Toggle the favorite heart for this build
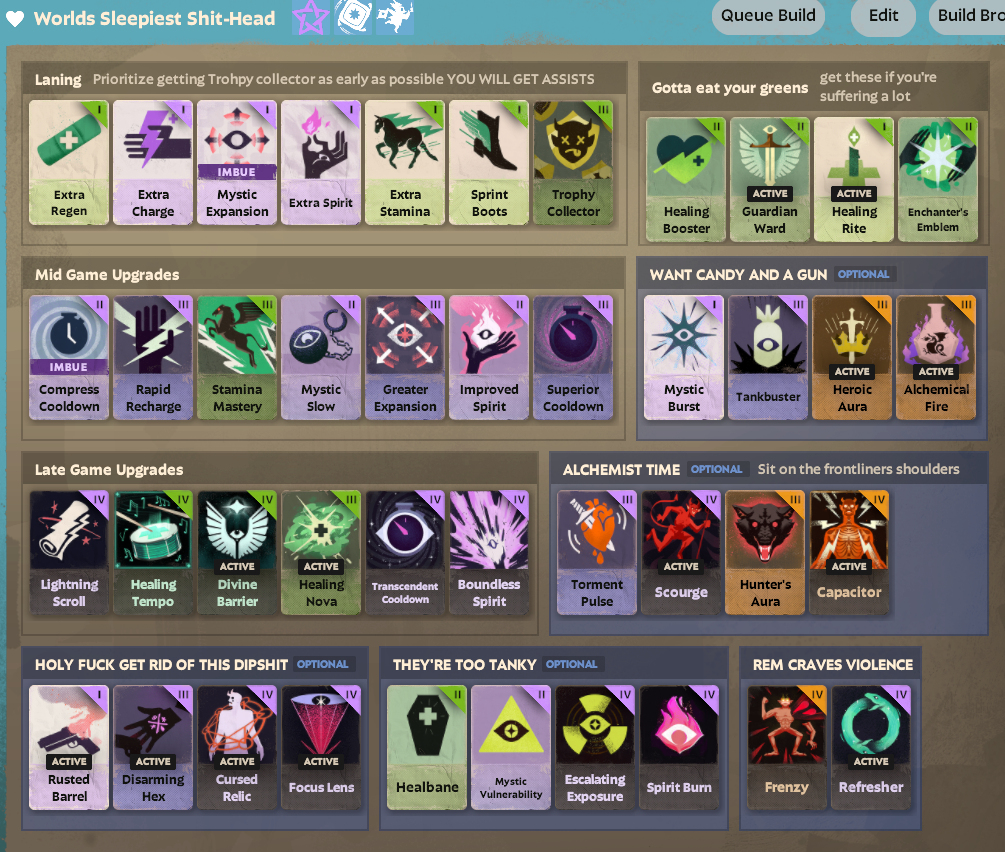The height and width of the screenshot is (852, 1005). pyautogui.click(x=15, y=19)
